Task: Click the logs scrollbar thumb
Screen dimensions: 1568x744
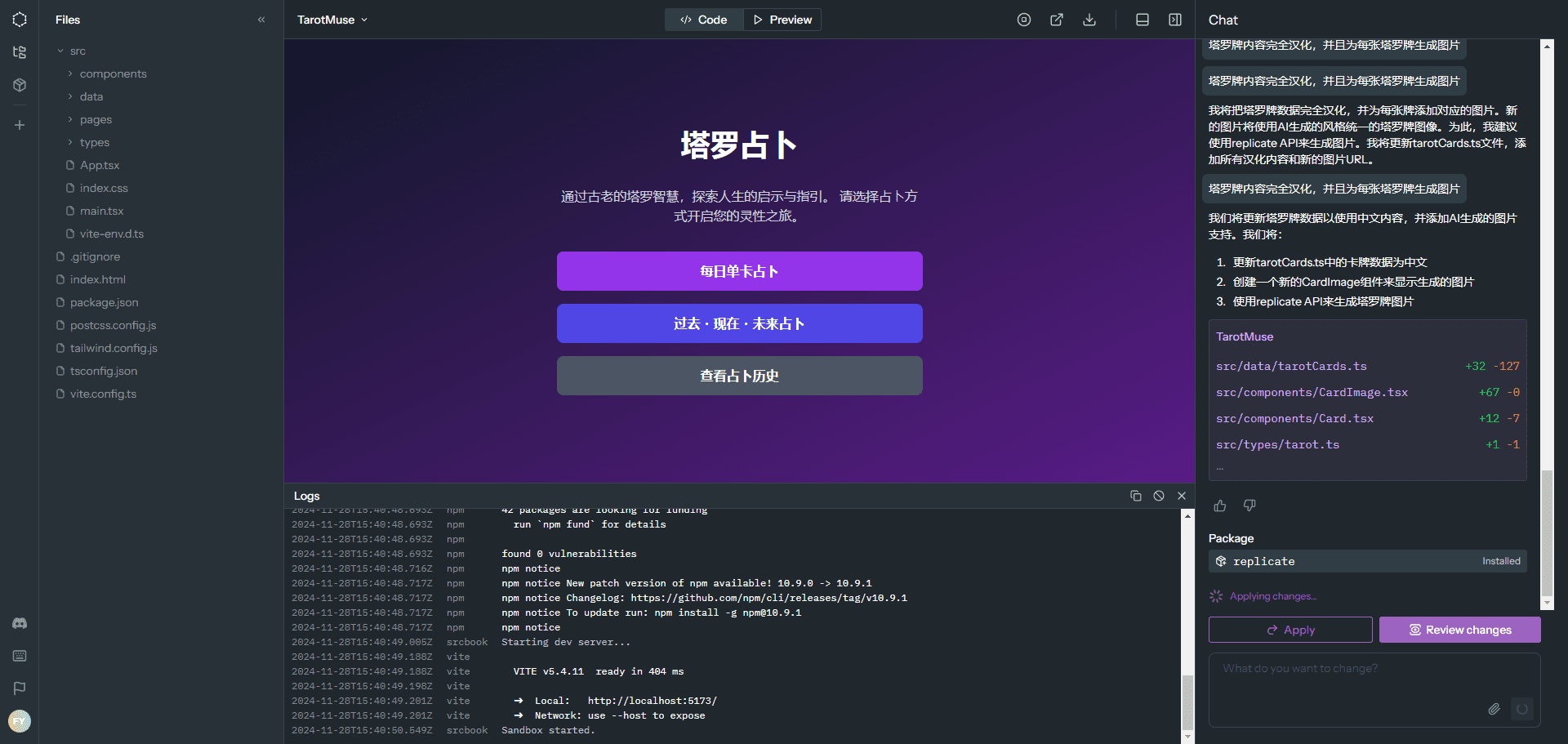Action: point(1187,702)
